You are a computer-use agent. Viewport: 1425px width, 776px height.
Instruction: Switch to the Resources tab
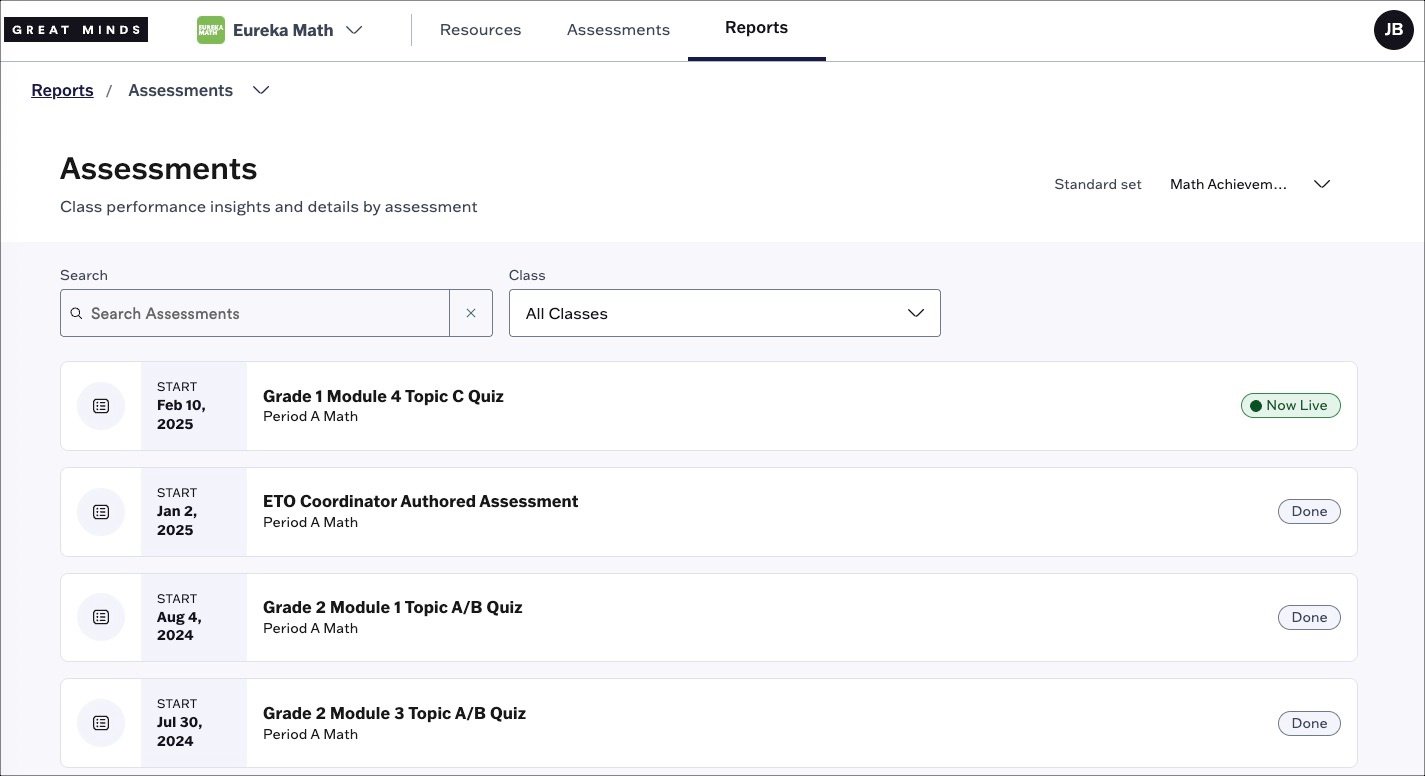coord(480,29)
